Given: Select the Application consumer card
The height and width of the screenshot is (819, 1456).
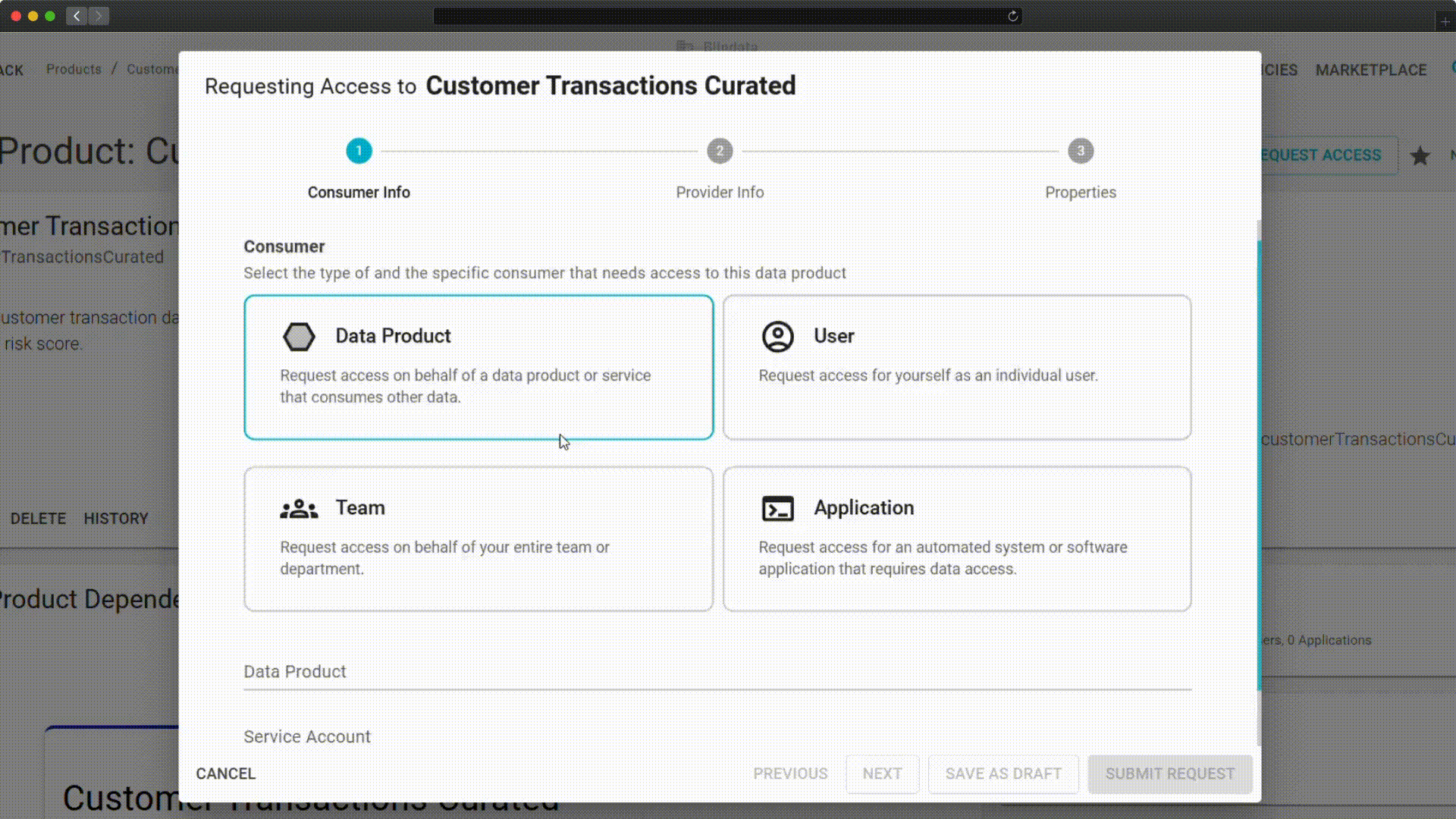Looking at the screenshot, I should click(x=957, y=539).
